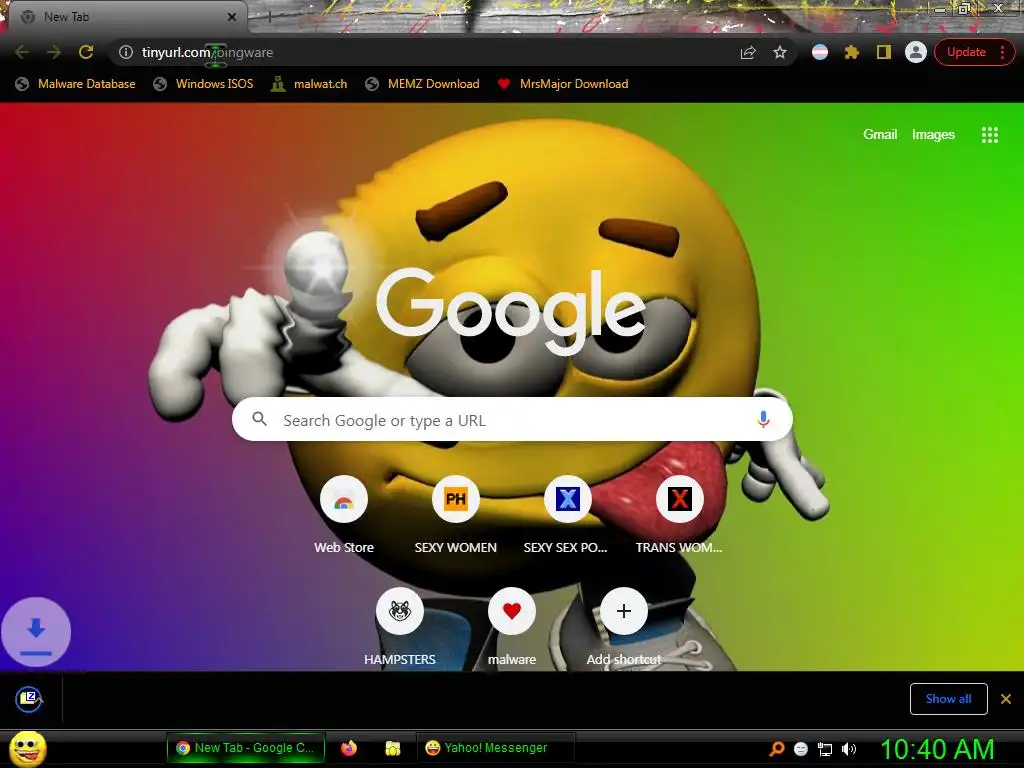1024x768 pixels.
Task: Open the Windows ISOS bookmark
Action: tap(203, 84)
